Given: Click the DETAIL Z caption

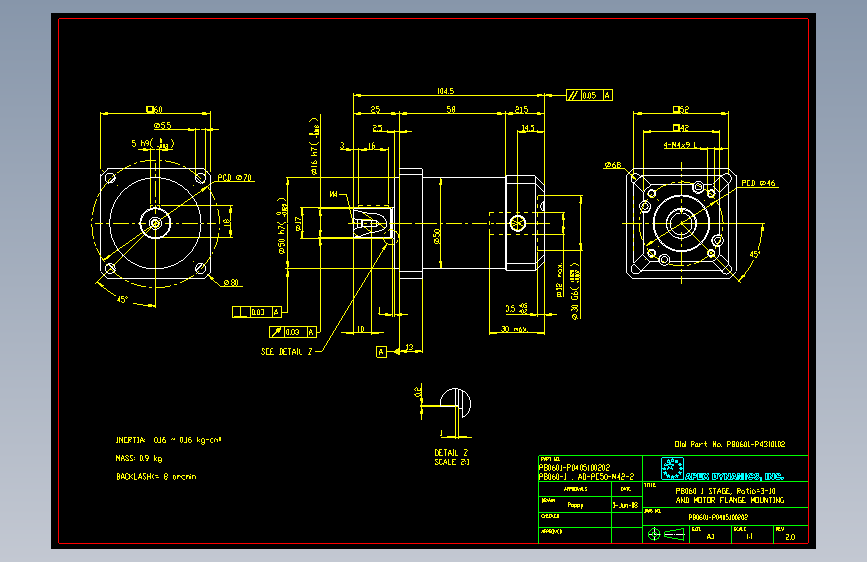Looking at the screenshot, I should (x=451, y=452).
